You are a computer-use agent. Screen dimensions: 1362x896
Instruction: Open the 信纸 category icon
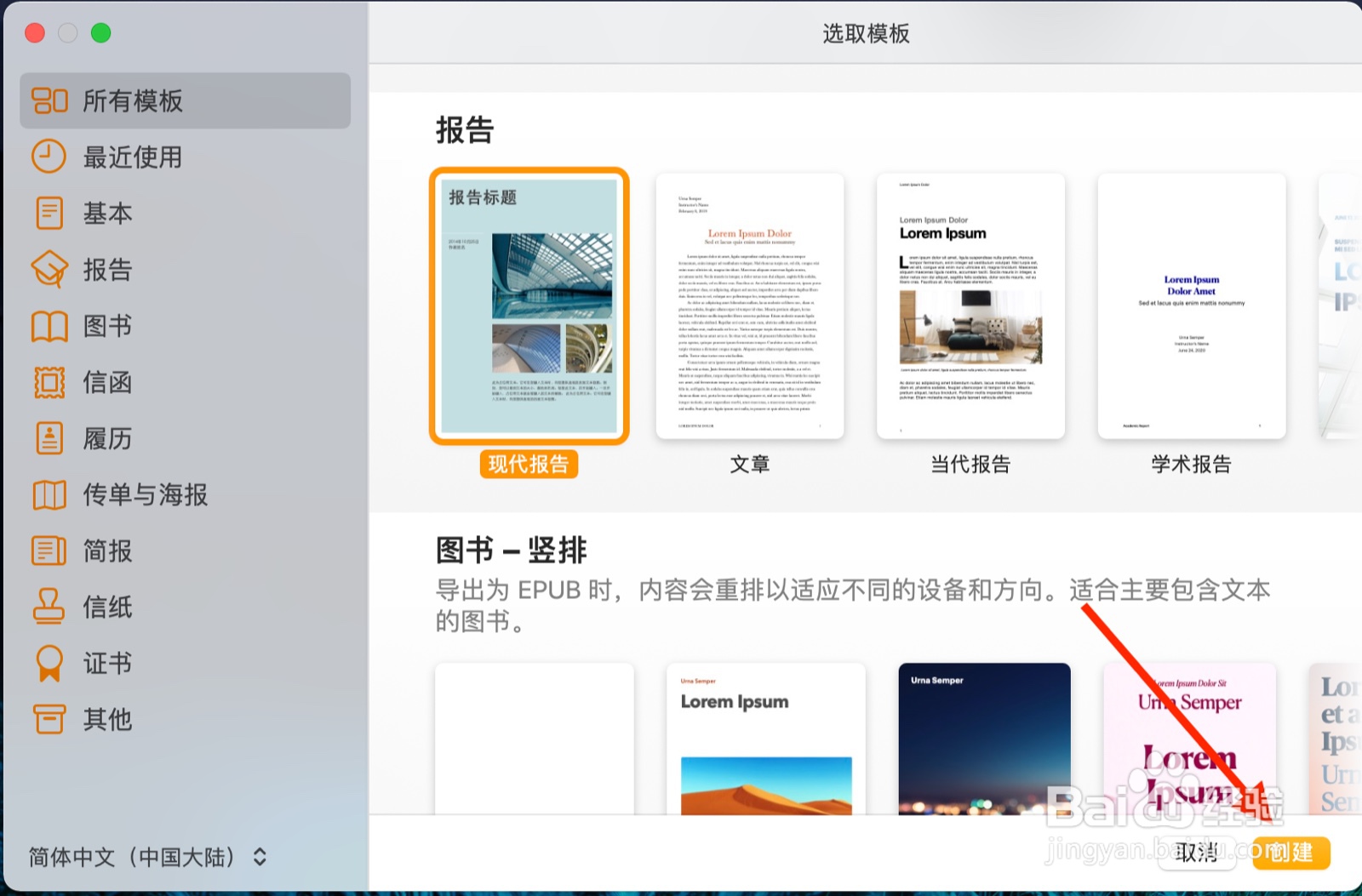point(49,607)
